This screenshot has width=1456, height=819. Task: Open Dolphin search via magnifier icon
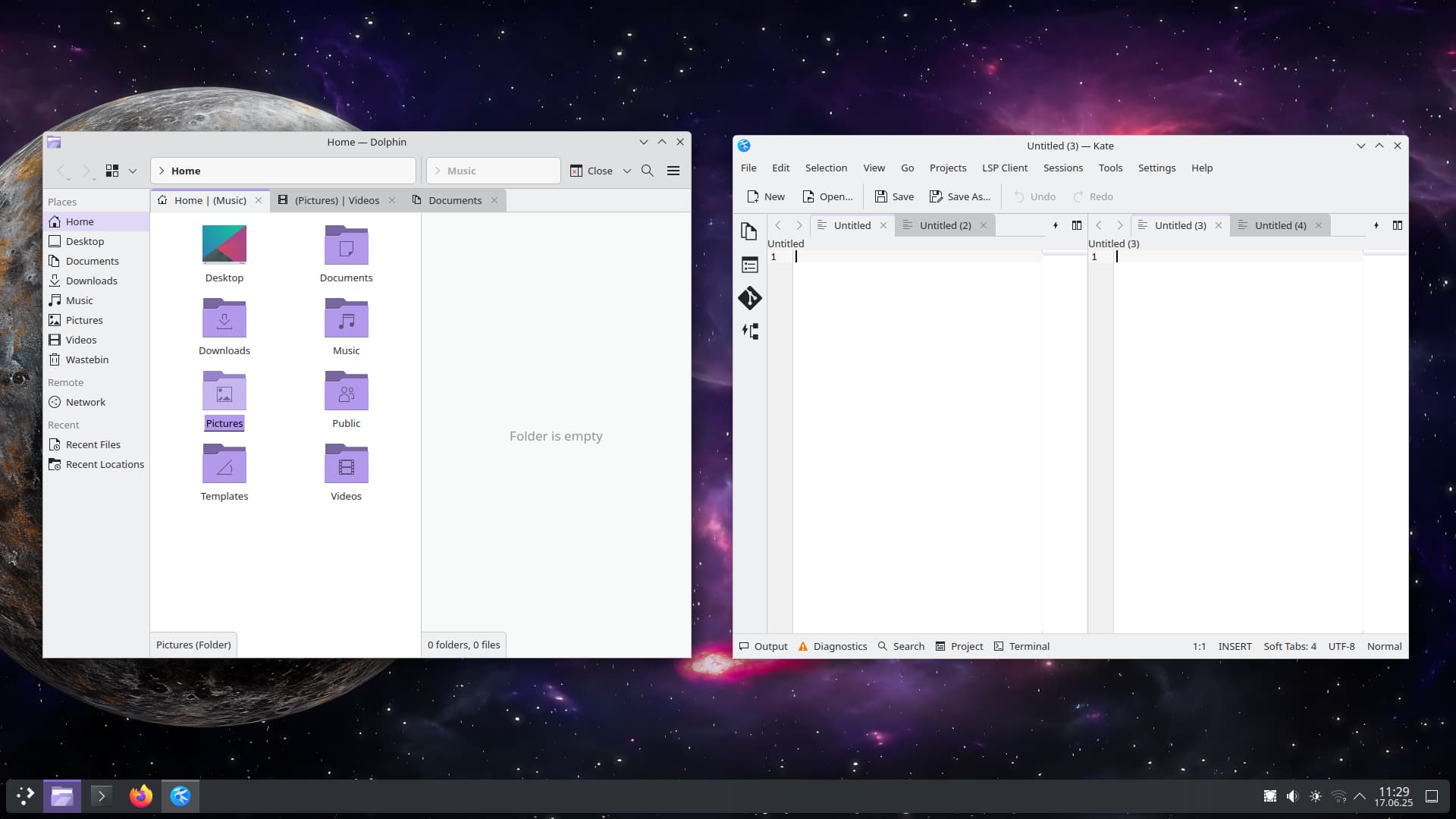pos(647,171)
